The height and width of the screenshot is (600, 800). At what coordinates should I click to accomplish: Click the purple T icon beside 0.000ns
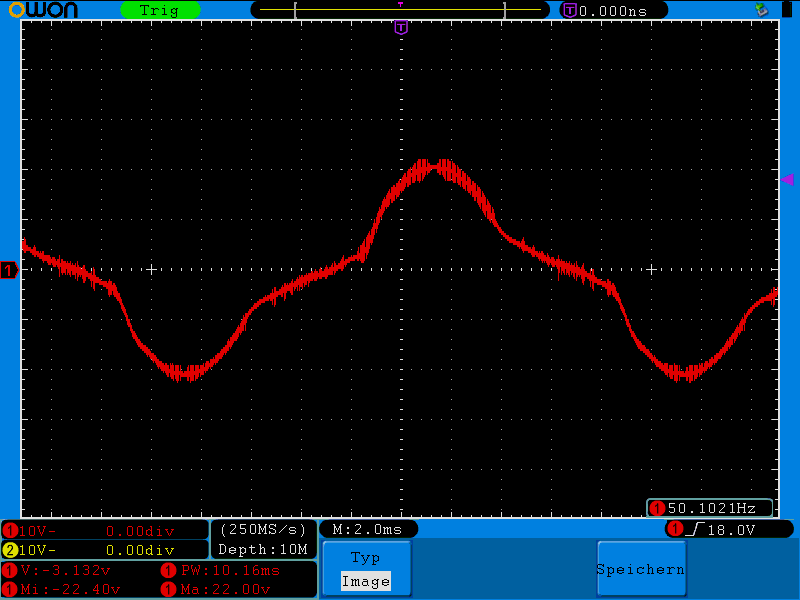click(569, 10)
